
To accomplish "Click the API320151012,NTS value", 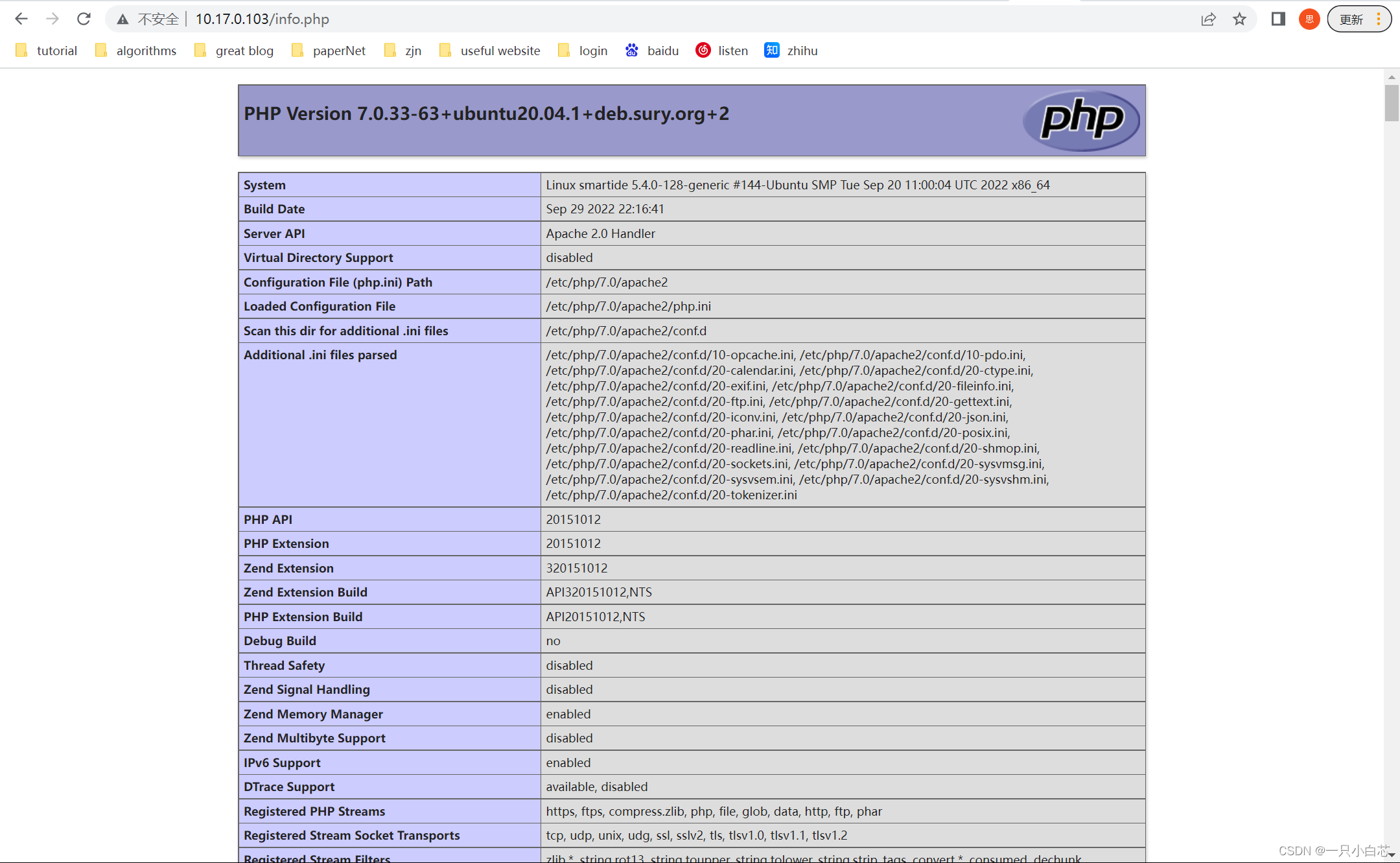I will pyautogui.click(x=599, y=593).
